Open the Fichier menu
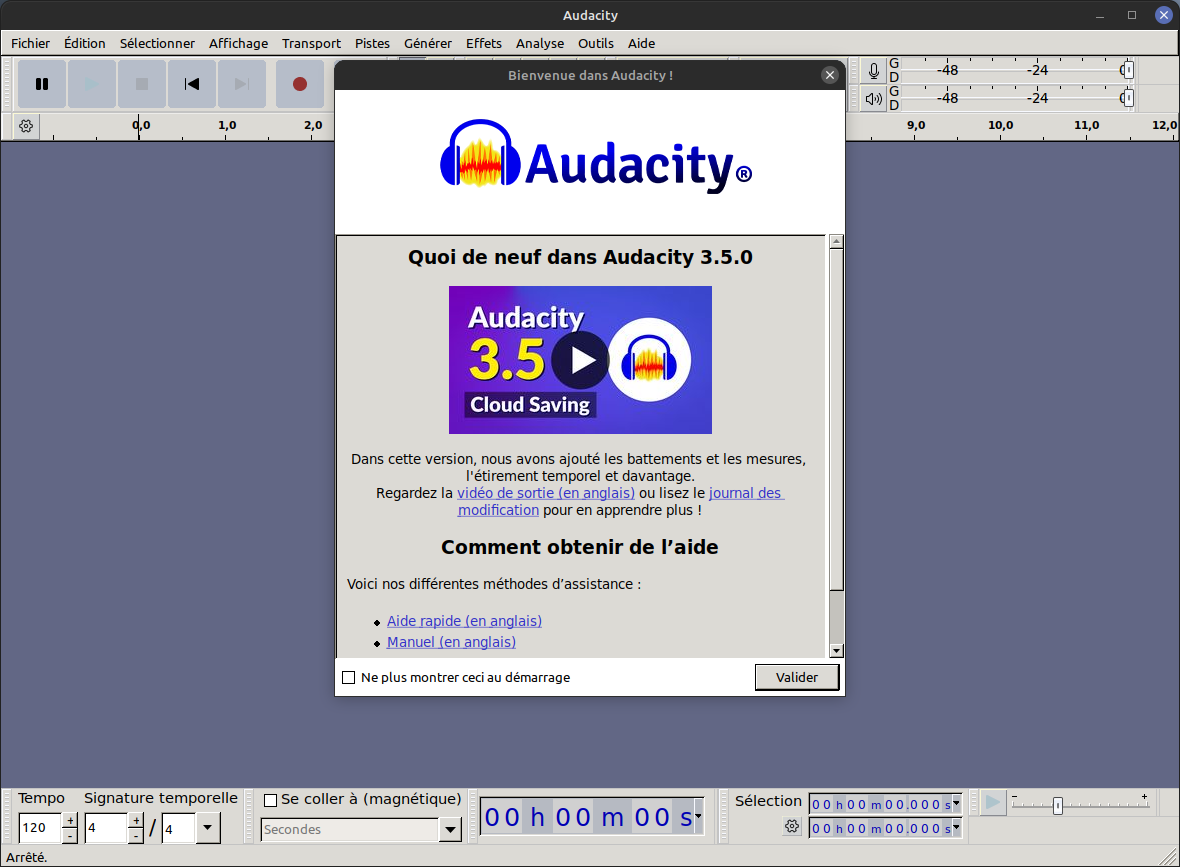This screenshot has width=1180, height=867. (31, 44)
